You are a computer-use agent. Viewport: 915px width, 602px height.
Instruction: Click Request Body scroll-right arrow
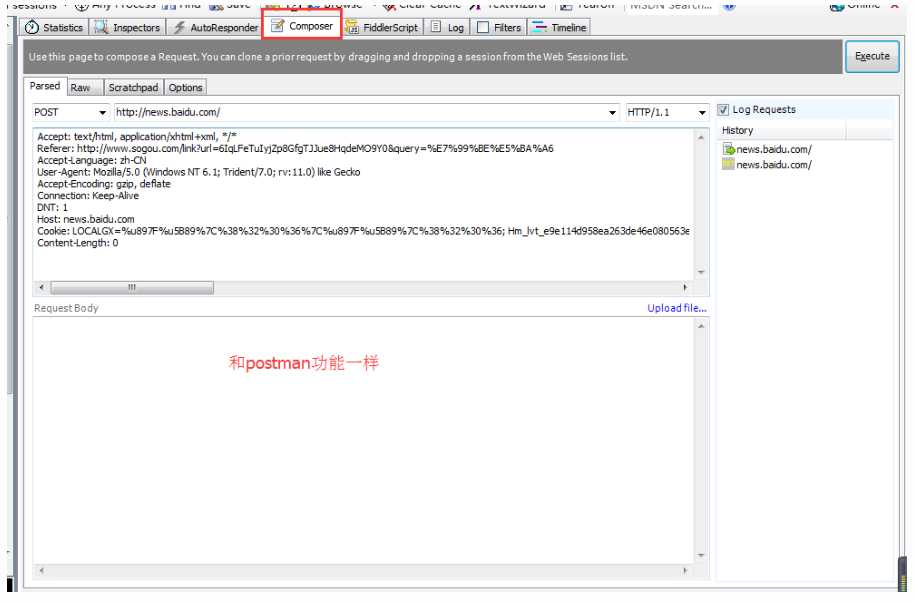pyautogui.click(x=685, y=570)
